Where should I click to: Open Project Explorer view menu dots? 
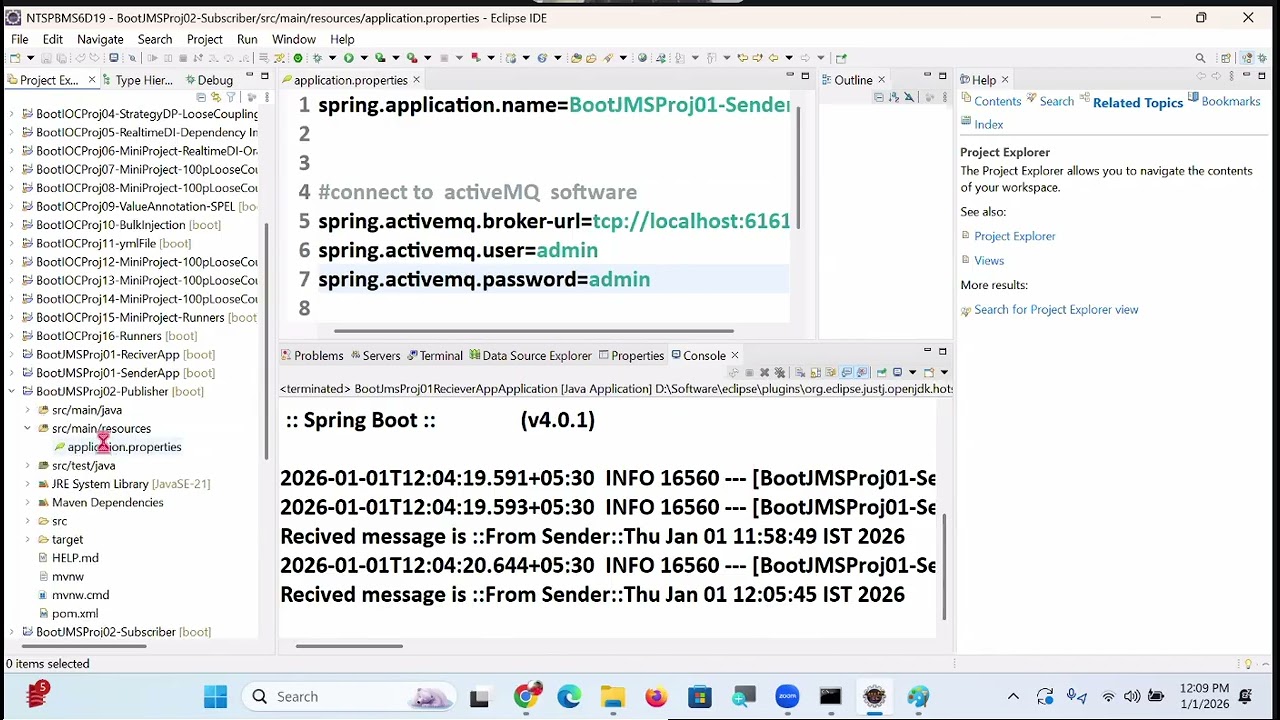[267, 97]
